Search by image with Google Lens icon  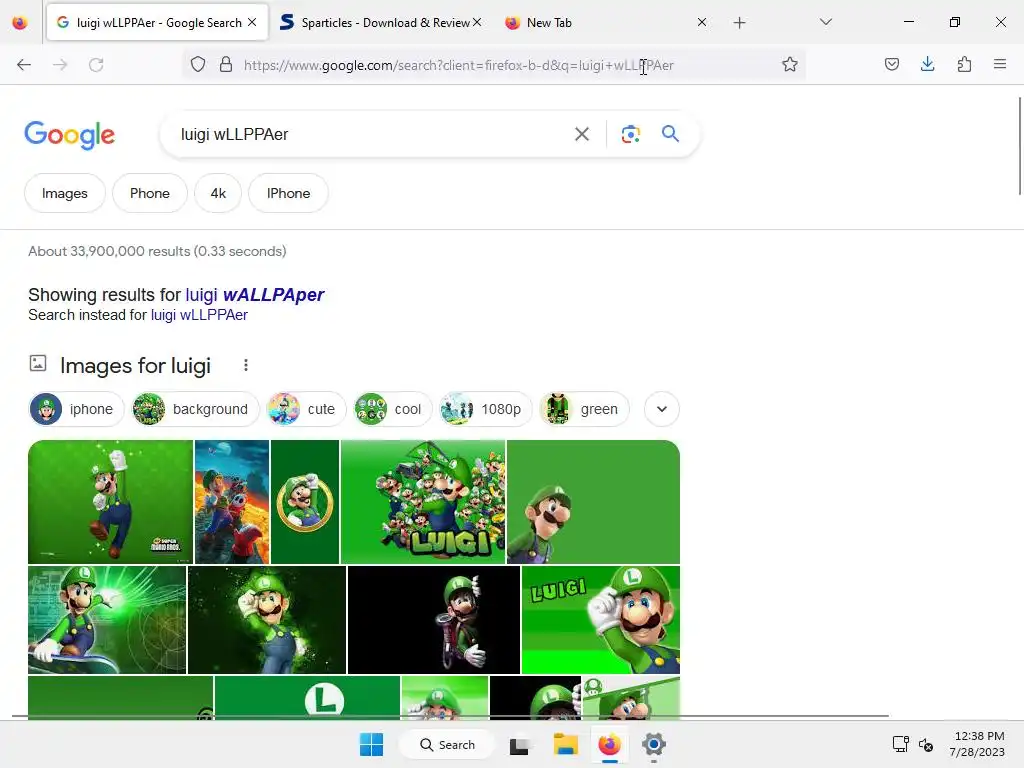click(630, 135)
